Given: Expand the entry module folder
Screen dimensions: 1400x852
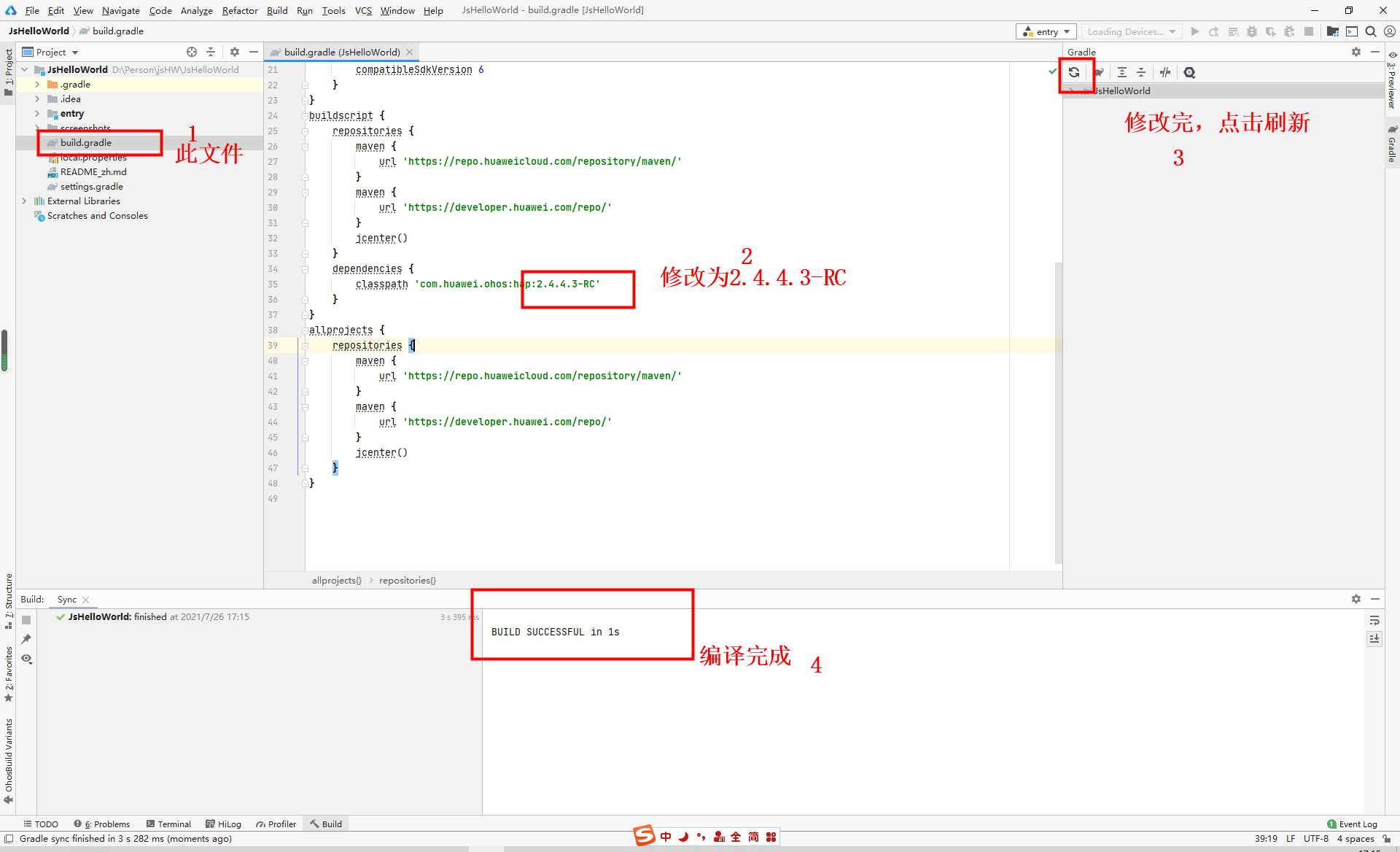Looking at the screenshot, I should coord(37,113).
